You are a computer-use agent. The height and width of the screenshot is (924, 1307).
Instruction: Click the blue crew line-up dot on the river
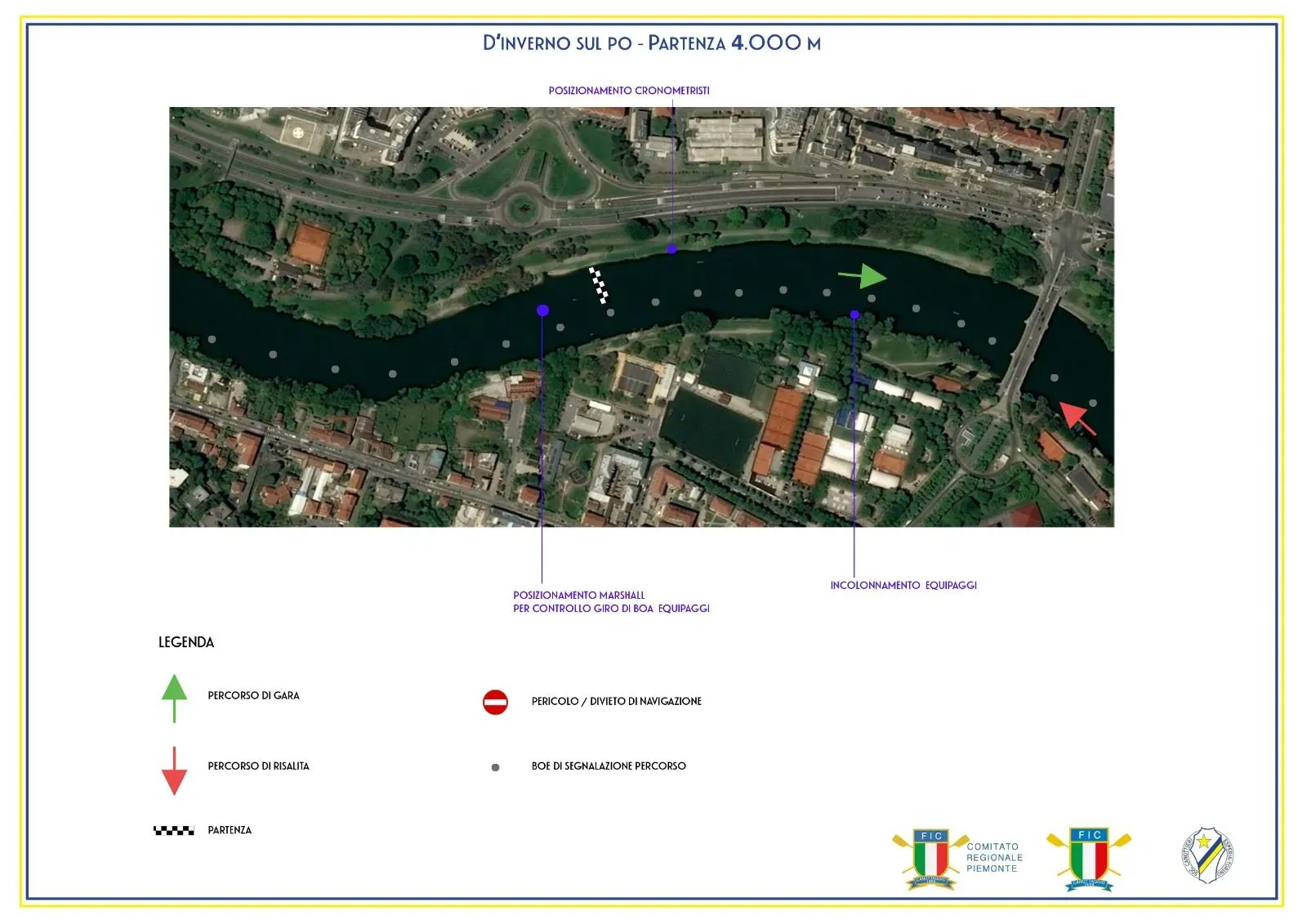click(x=854, y=315)
